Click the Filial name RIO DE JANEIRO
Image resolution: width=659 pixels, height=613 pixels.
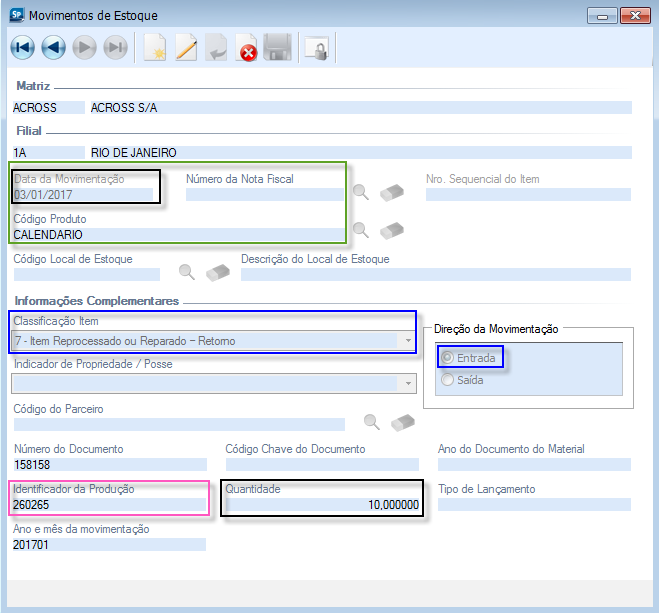coord(361,153)
